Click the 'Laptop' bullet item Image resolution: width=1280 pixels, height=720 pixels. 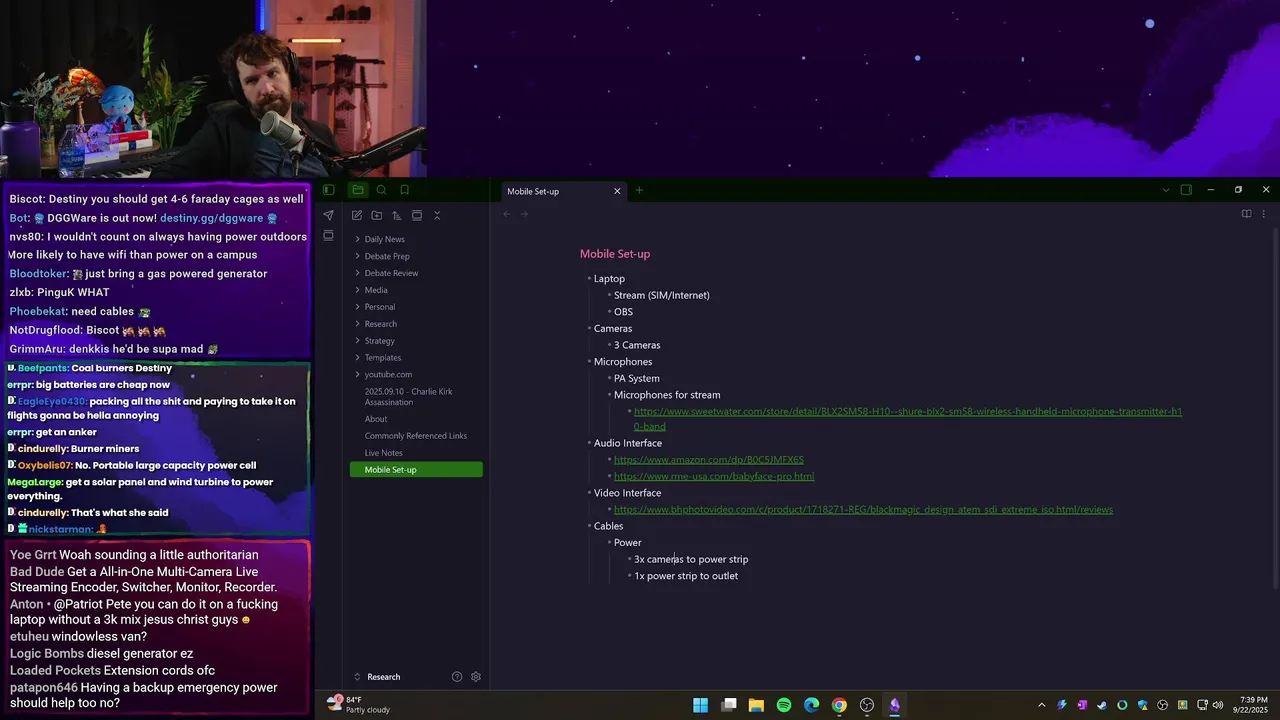[x=609, y=279]
